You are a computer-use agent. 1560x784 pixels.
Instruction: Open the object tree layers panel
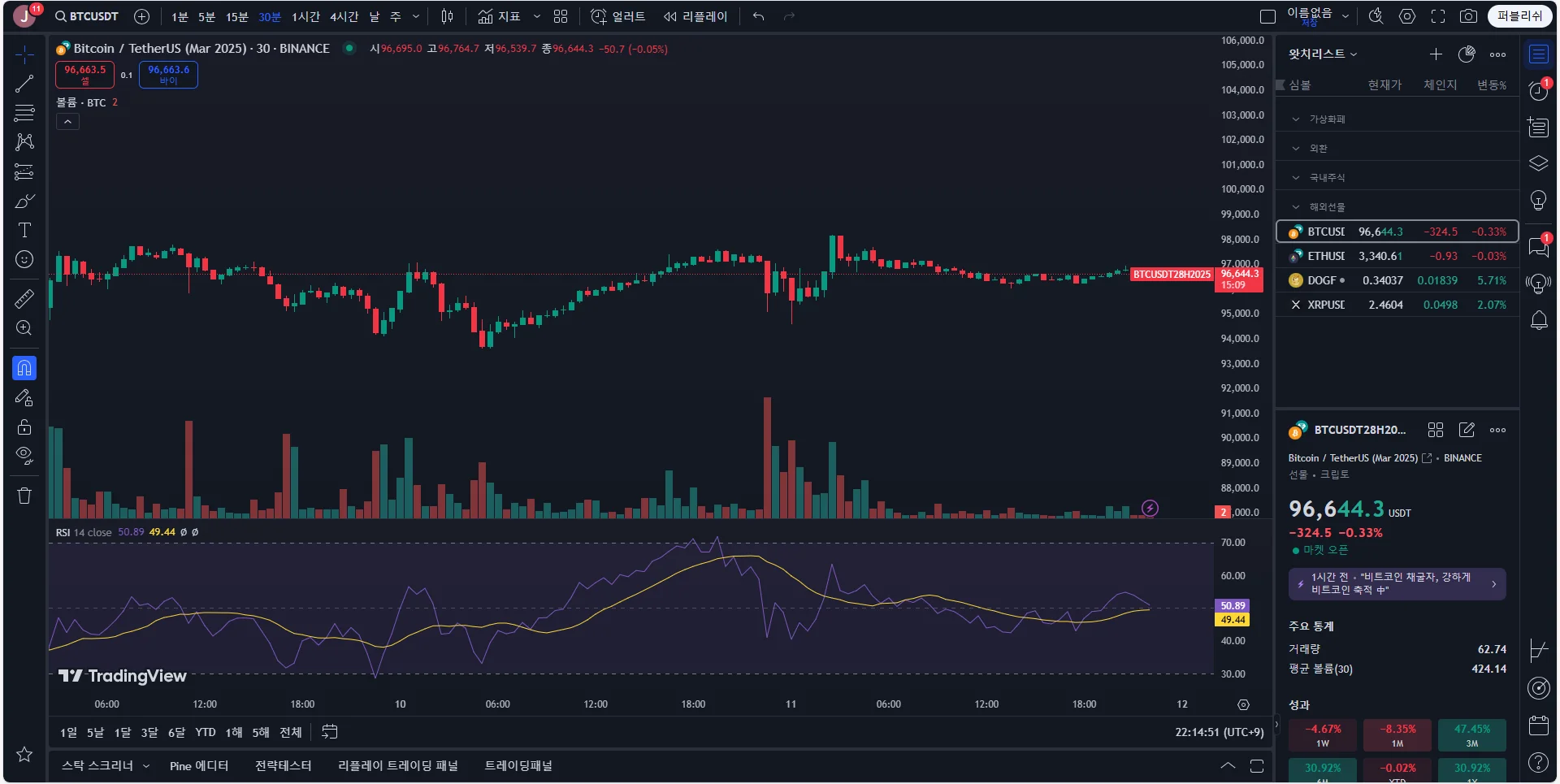pyautogui.click(x=1539, y=163)
